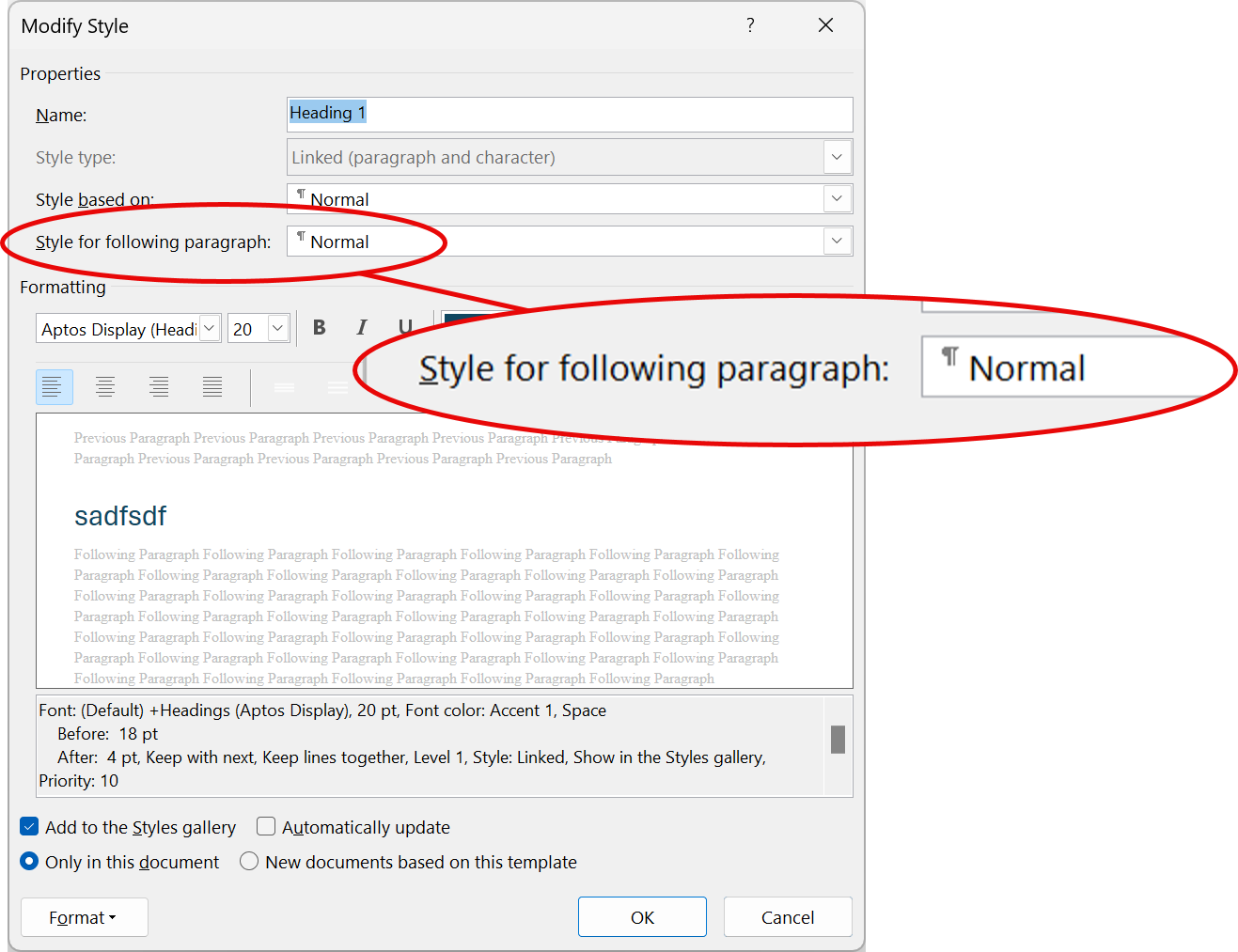The width and height of the screenshot is (1238, 952).
Task: Cancel the Modify Style dialog
Action: coord(788,917)
